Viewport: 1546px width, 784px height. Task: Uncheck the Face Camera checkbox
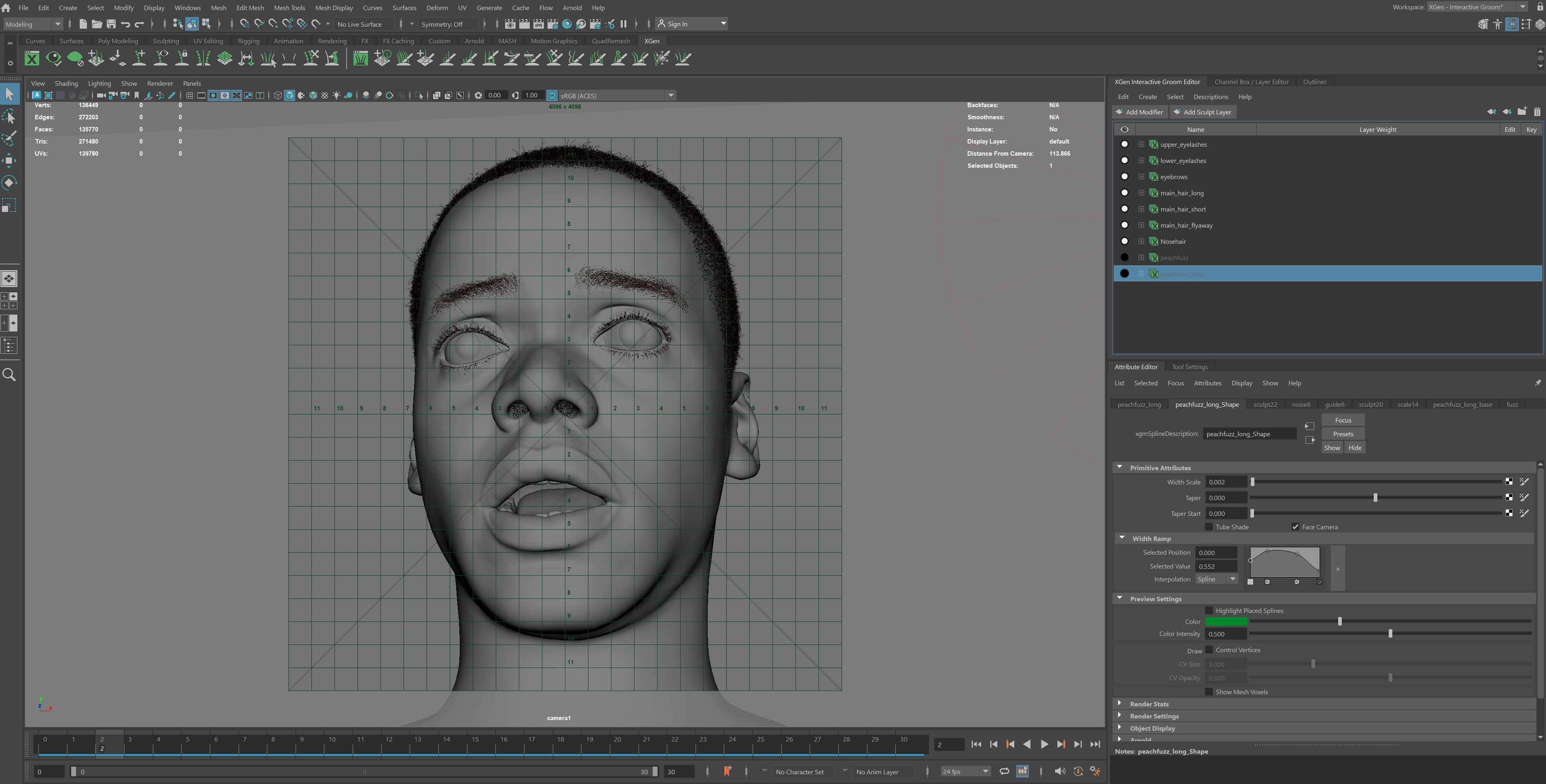coord(1295,527)
